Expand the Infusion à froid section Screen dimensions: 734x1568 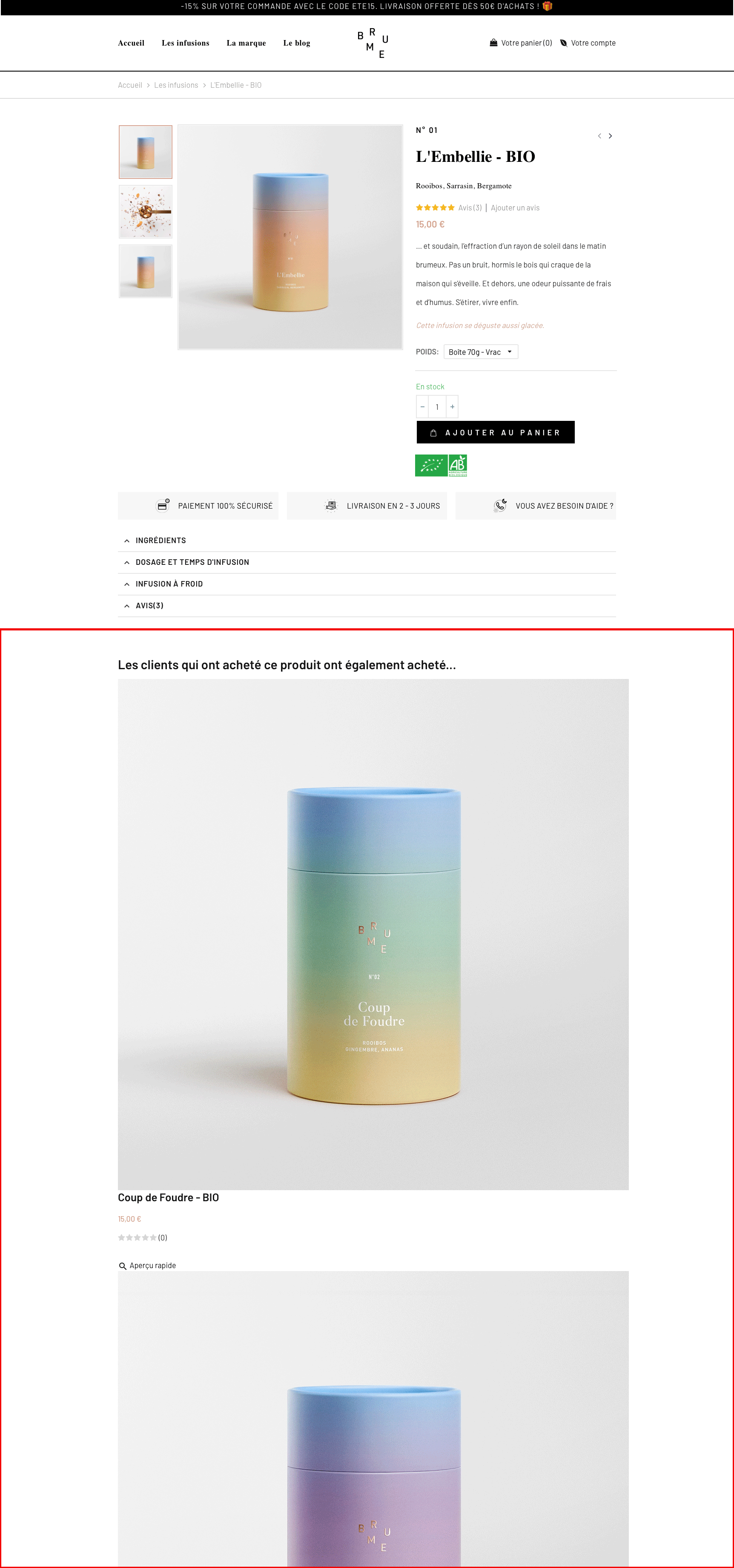click(367, 584)
